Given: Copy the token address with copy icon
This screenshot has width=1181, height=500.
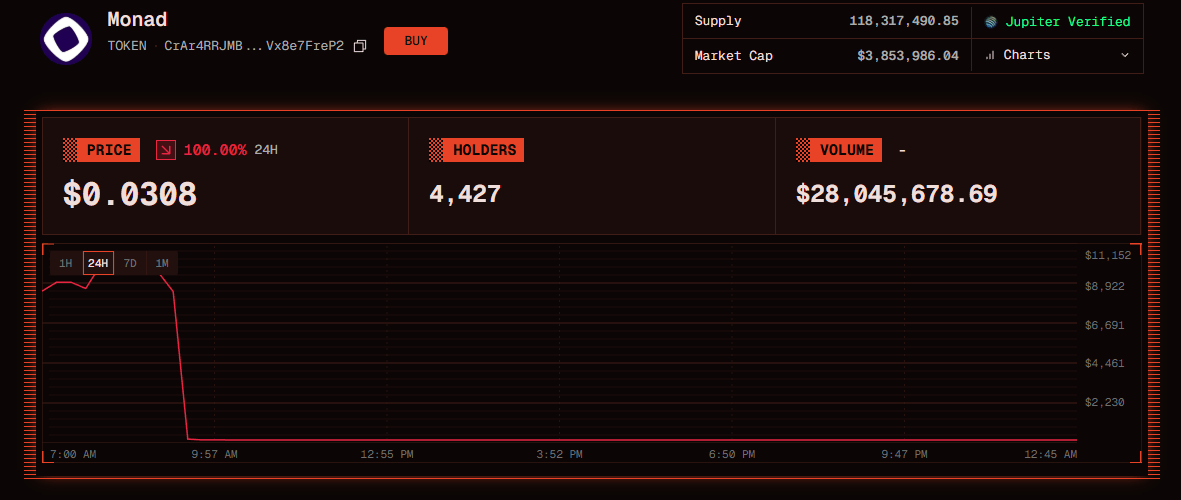Looking at the screenshot, I should pyautogui.click(x=360, y=46).
